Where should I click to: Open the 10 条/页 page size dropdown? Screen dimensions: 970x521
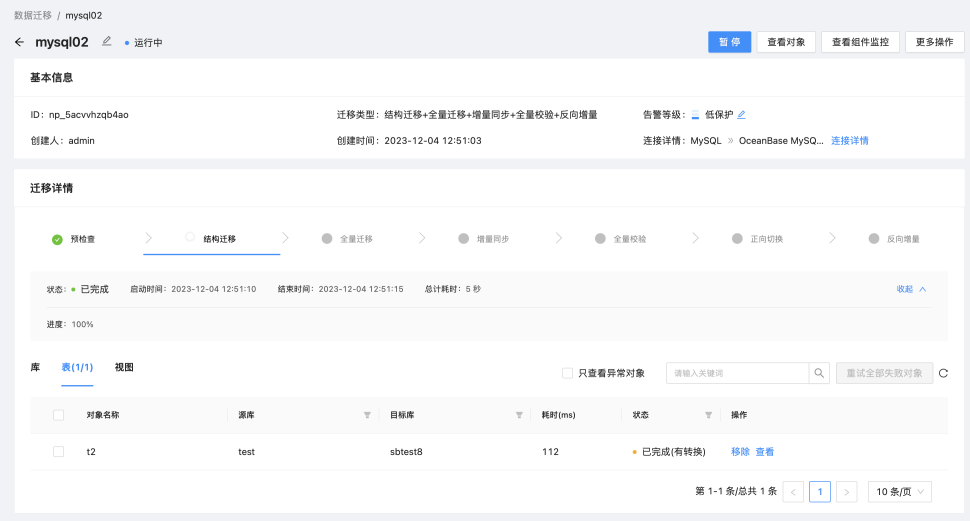899,492
